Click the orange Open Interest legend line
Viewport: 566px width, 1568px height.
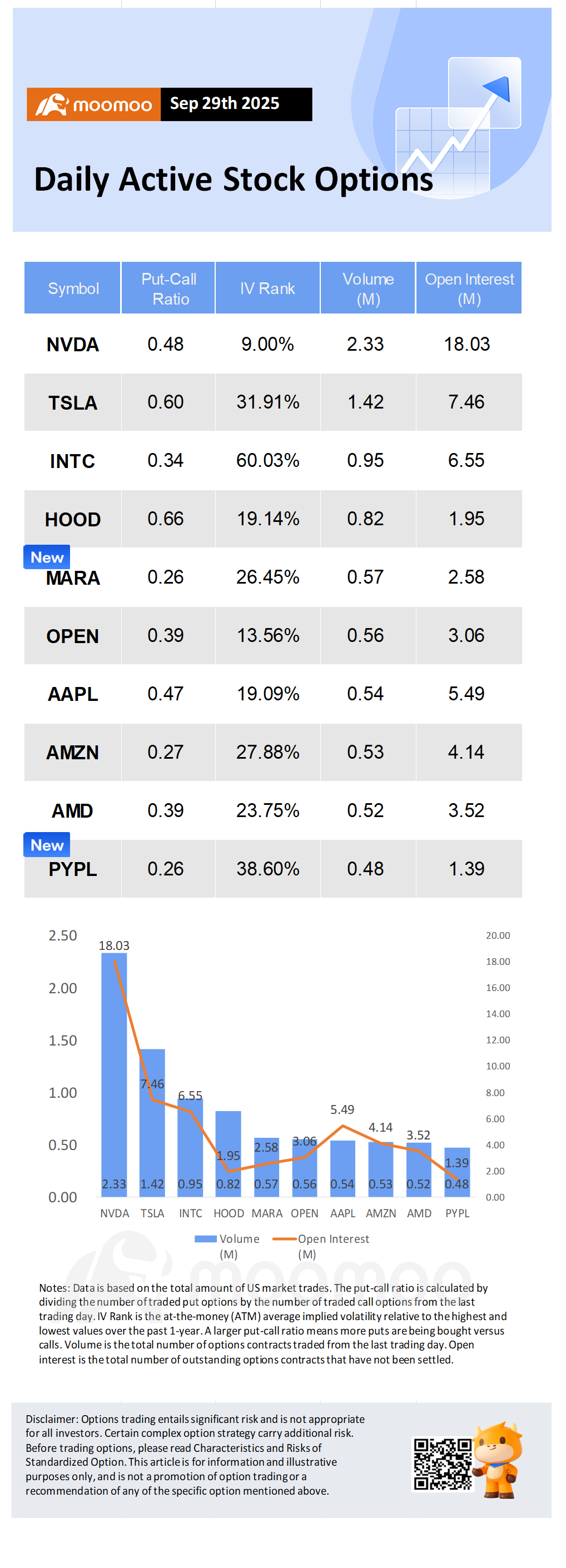[x=284, y=1239]
